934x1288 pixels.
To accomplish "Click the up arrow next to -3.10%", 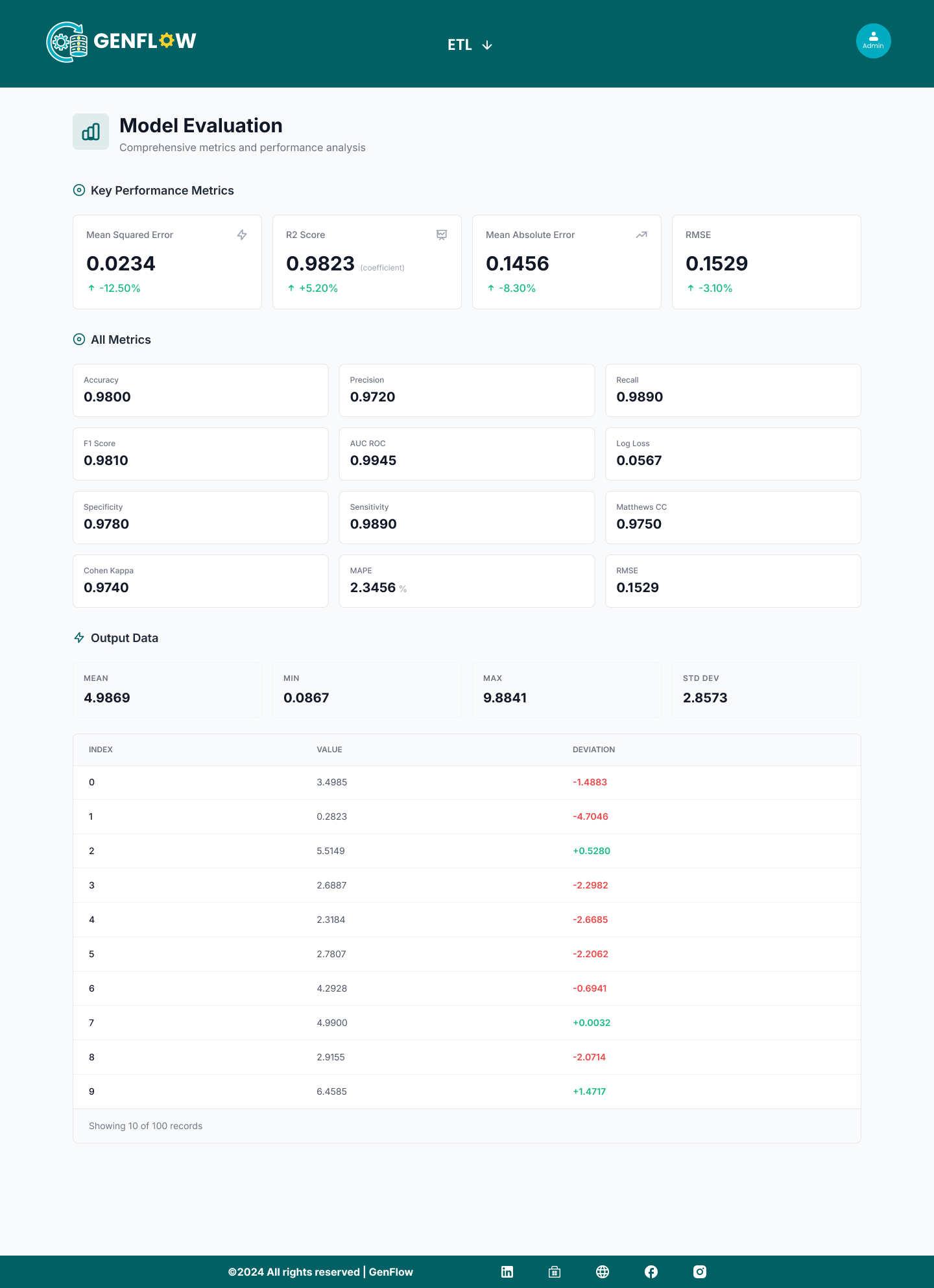I will [691, 288].
